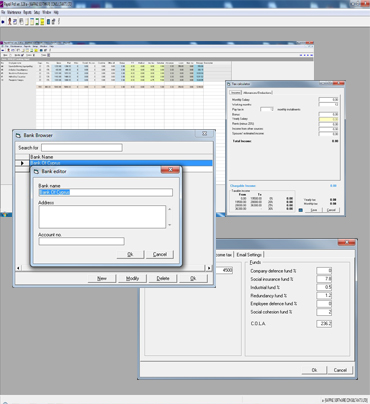Click the Social insurance fund % field
Viewport: 370px width, 404px height.
pos(324,279)
